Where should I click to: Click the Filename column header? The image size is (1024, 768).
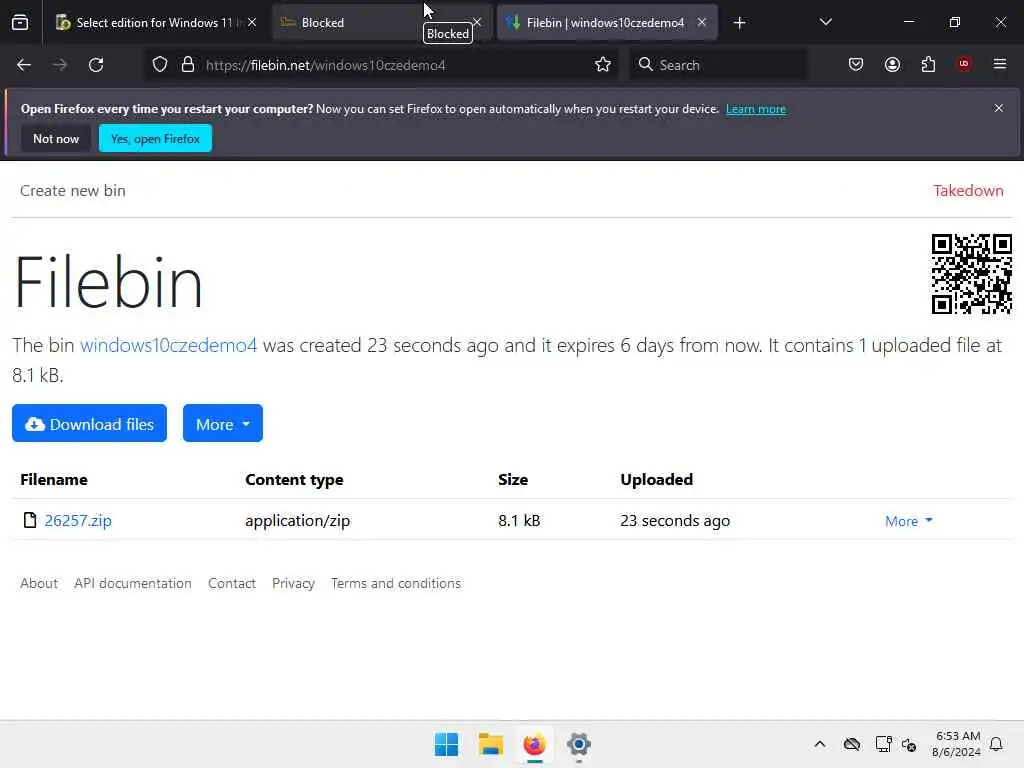coord(54,479)
